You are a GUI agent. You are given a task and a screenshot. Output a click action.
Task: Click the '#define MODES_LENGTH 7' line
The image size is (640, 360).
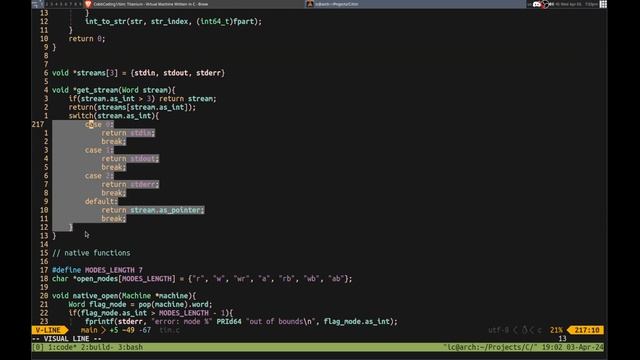pos(97,270)
